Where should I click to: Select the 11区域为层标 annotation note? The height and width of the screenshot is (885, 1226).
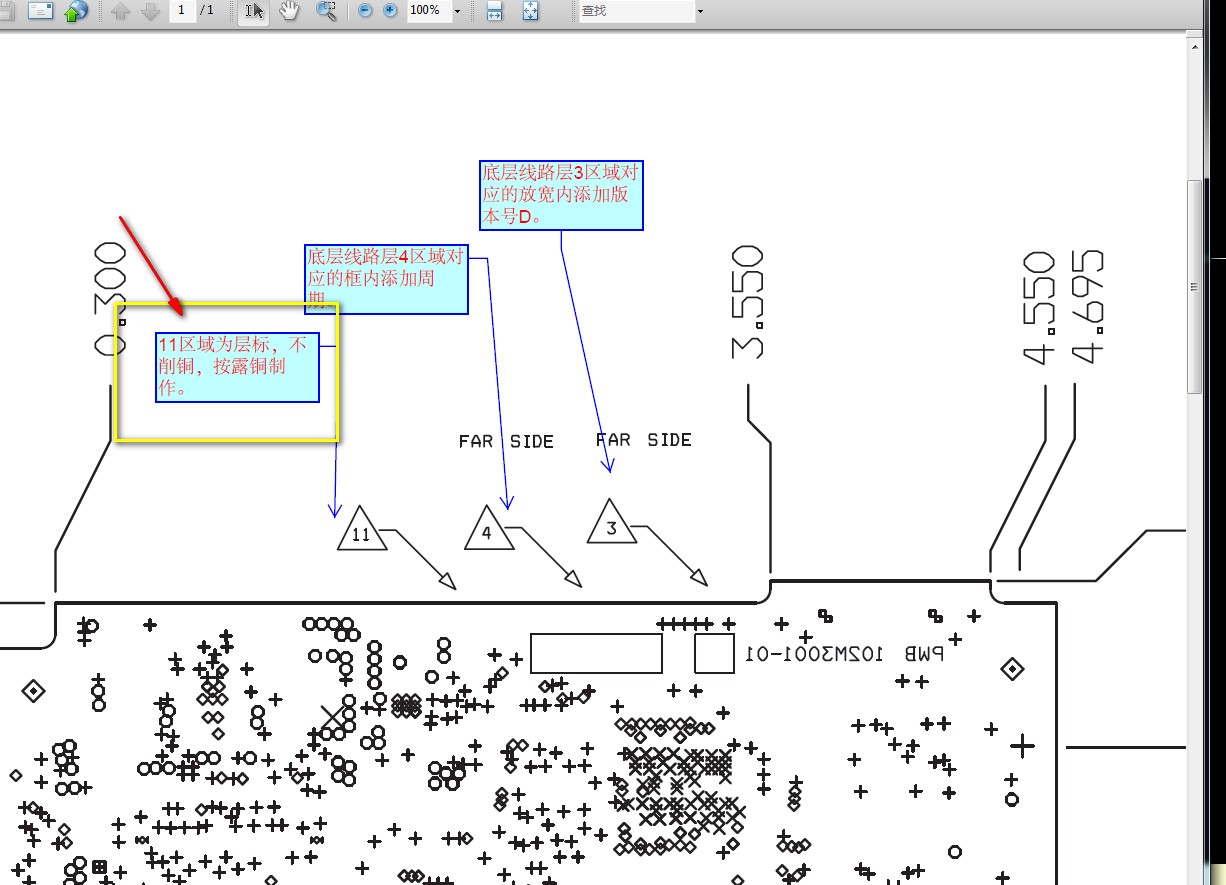(x=237, y=367)
